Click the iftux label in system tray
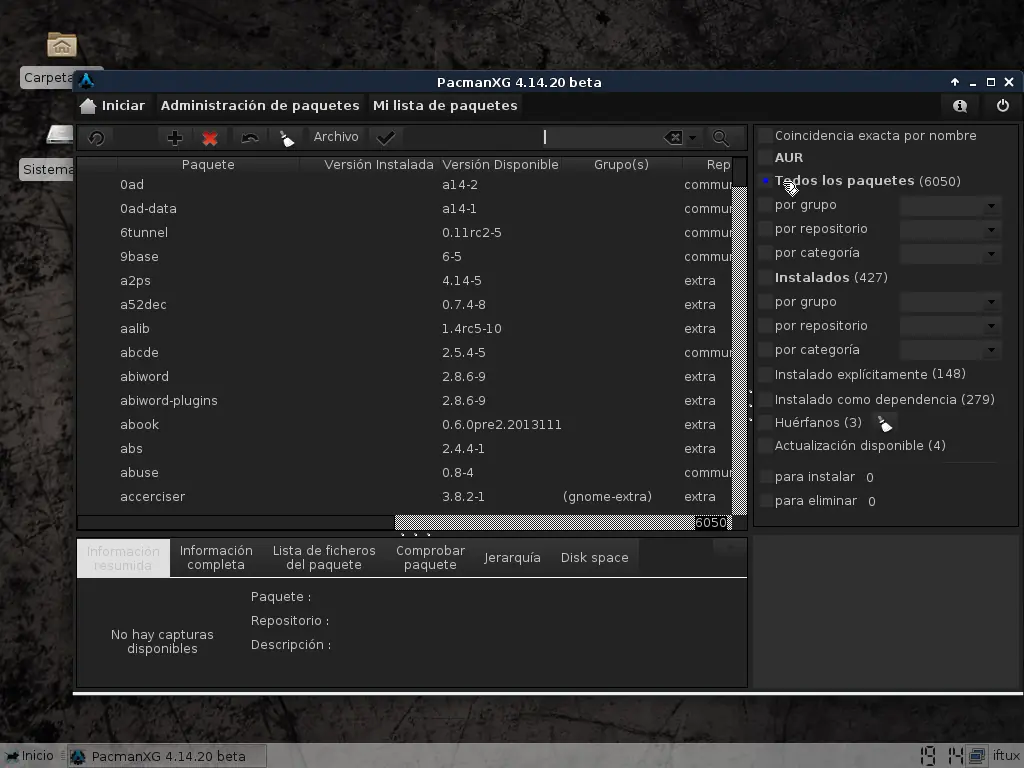 click(x=1006, y=756)
